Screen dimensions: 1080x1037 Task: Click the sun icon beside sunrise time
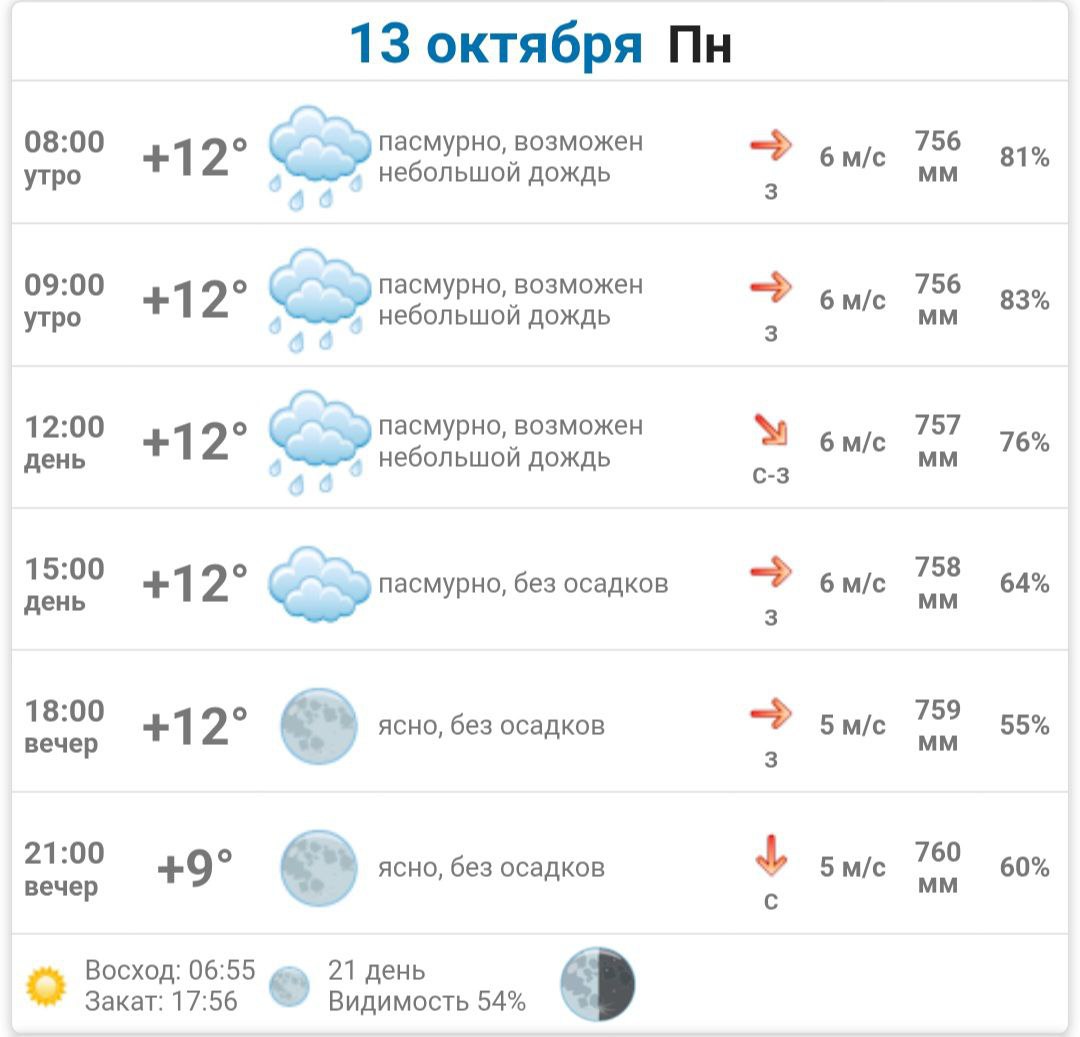click(x=46, y=986)
